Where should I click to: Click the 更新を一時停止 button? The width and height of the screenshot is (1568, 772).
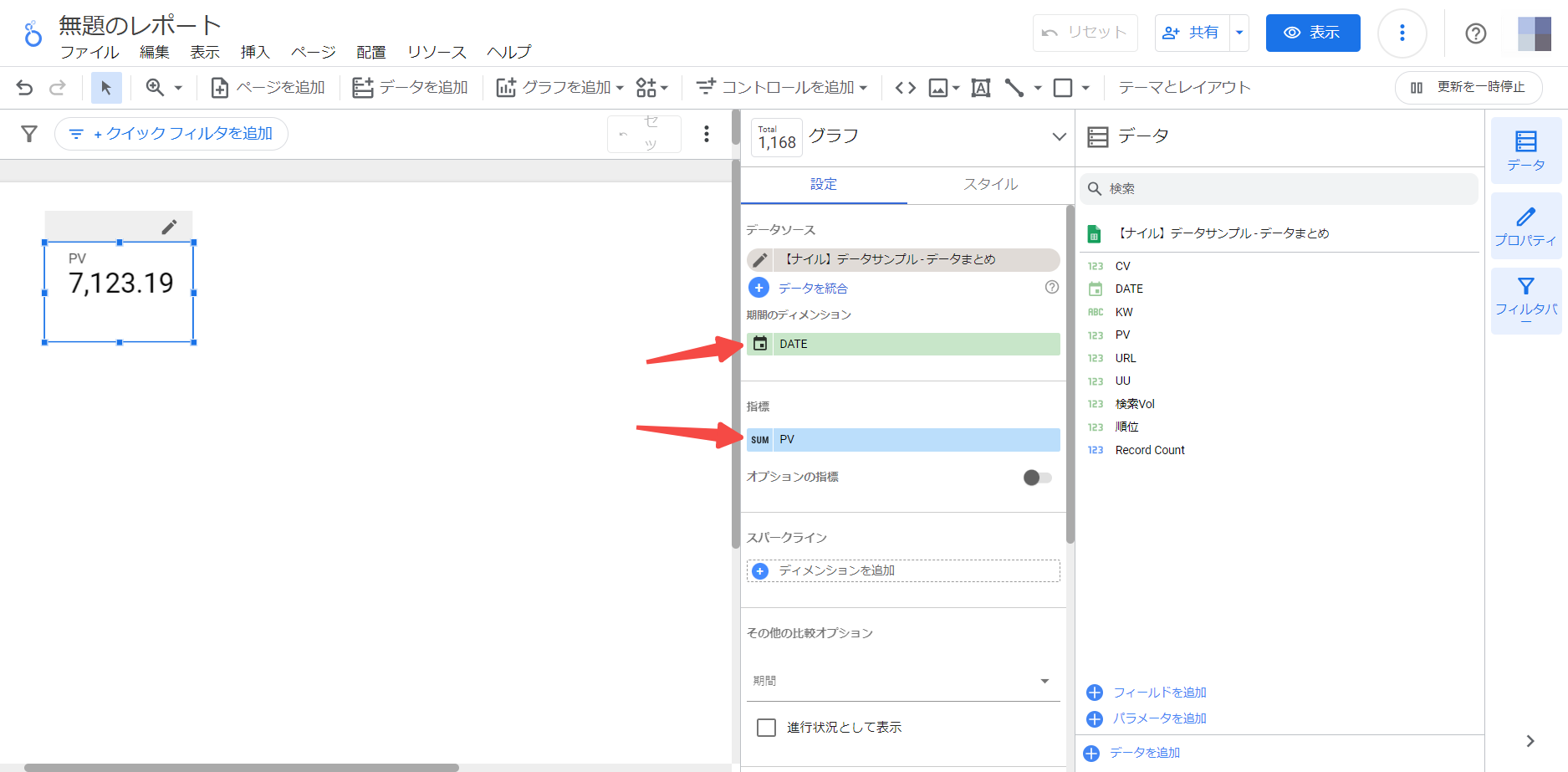point(1468,87)
